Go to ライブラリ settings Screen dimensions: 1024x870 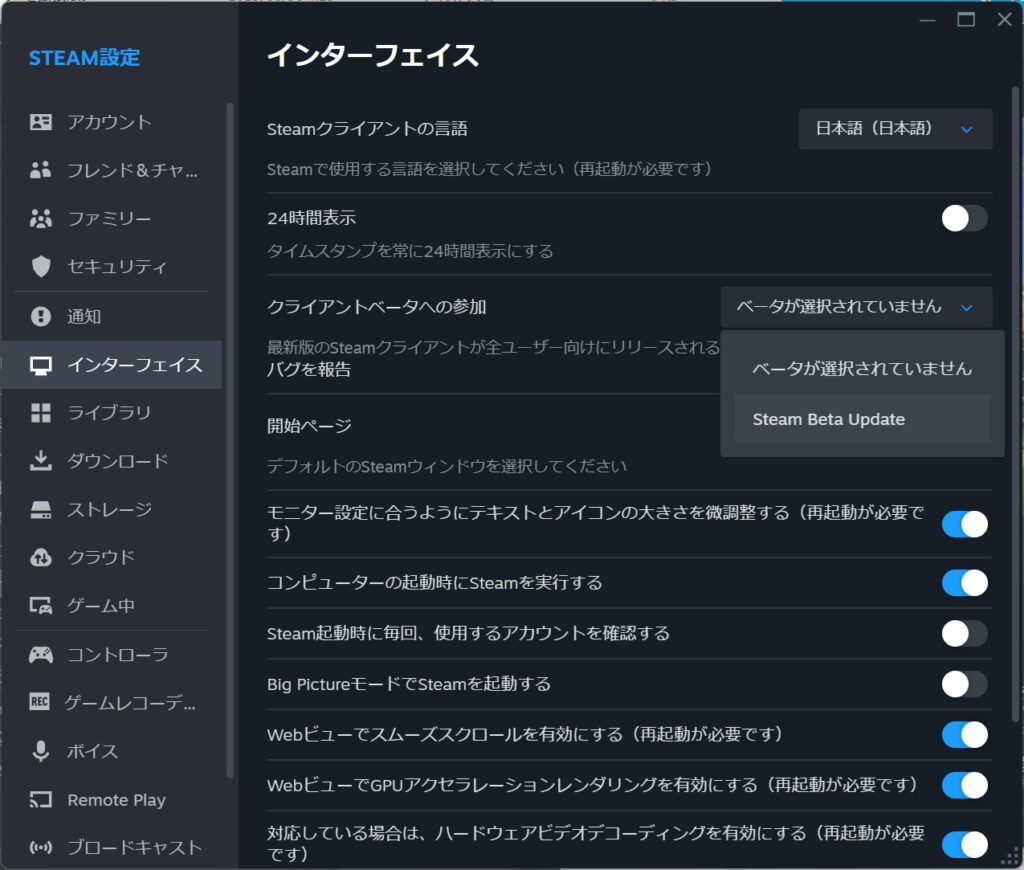coord(112,413)
